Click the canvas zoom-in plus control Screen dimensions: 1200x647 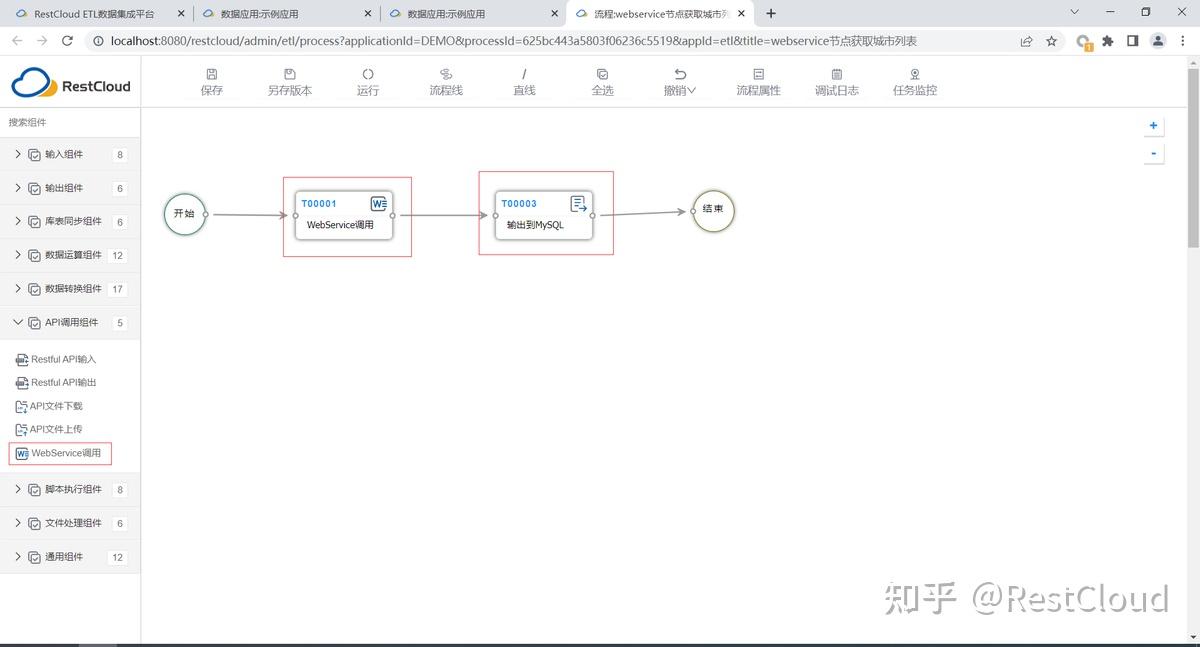1153,125
